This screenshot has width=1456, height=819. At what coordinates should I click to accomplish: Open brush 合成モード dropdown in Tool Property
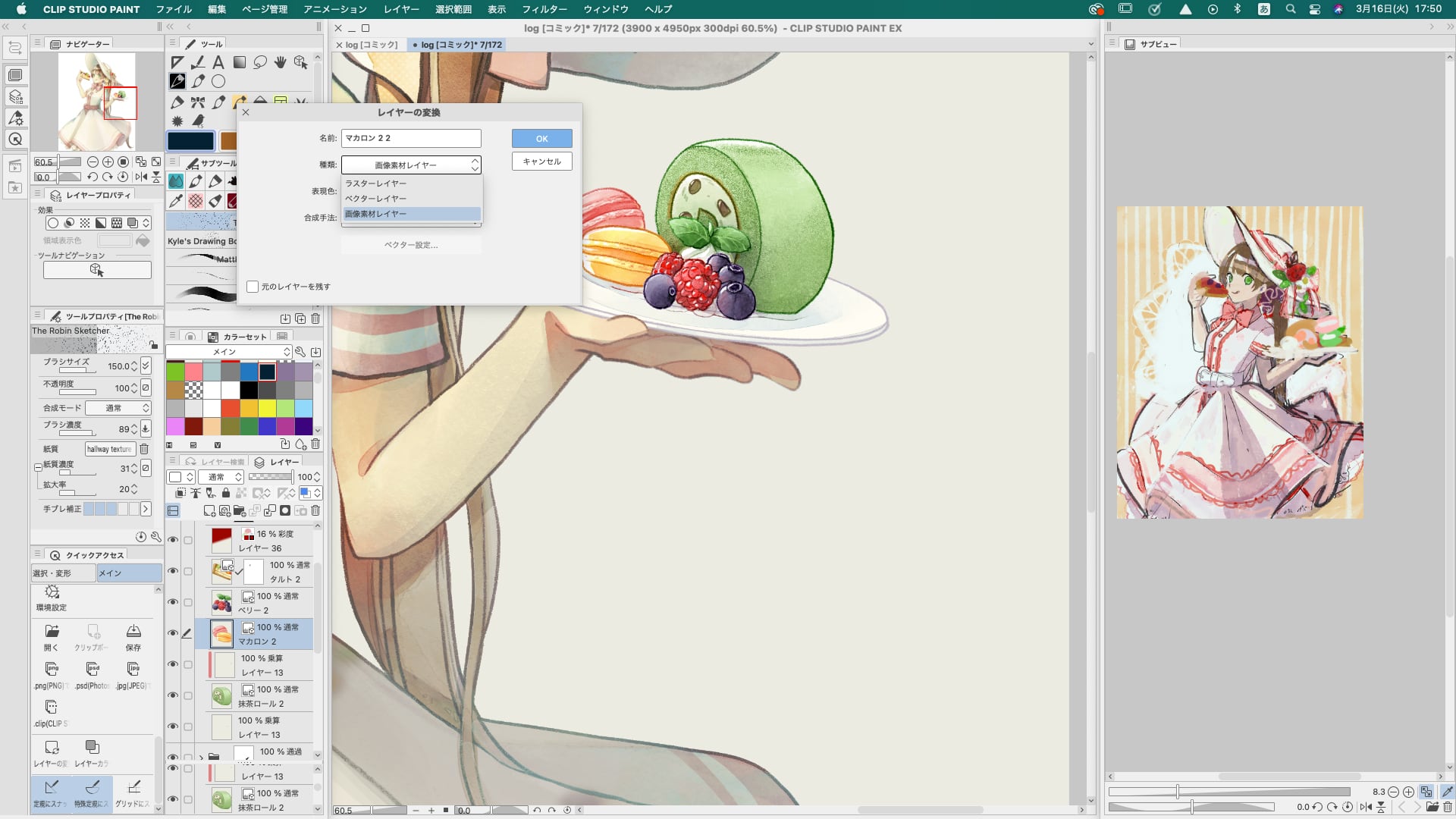(118, 408)
